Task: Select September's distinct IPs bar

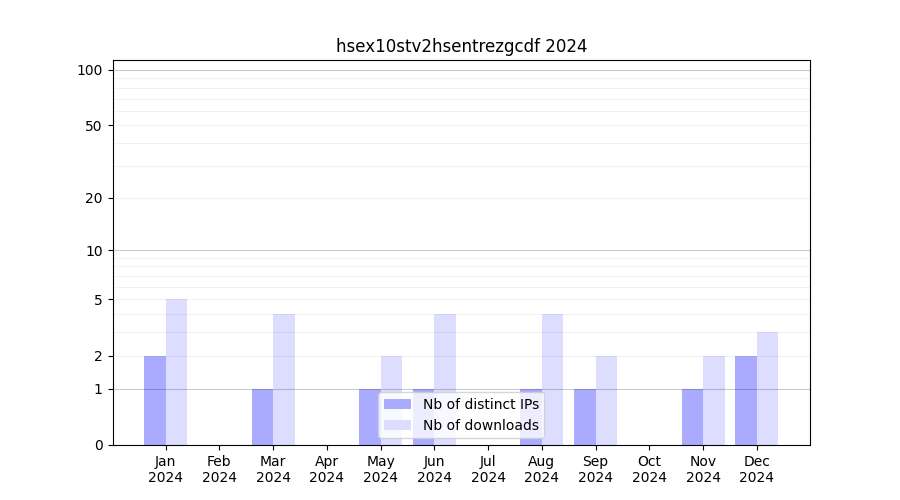Action: point(584,417)
